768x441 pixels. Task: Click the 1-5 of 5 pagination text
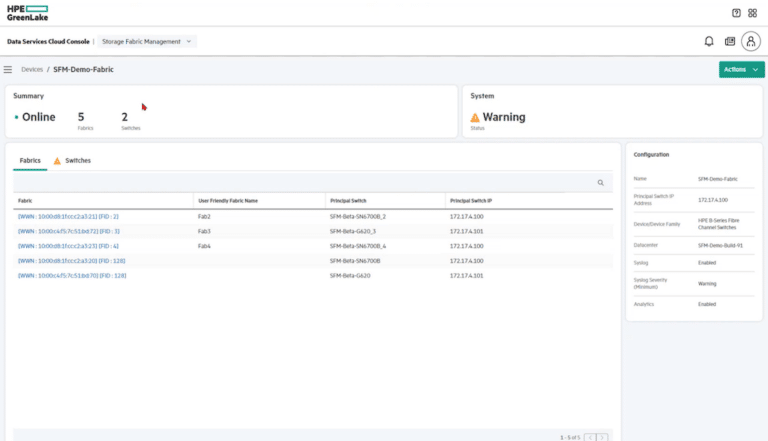tap(570, 438)
